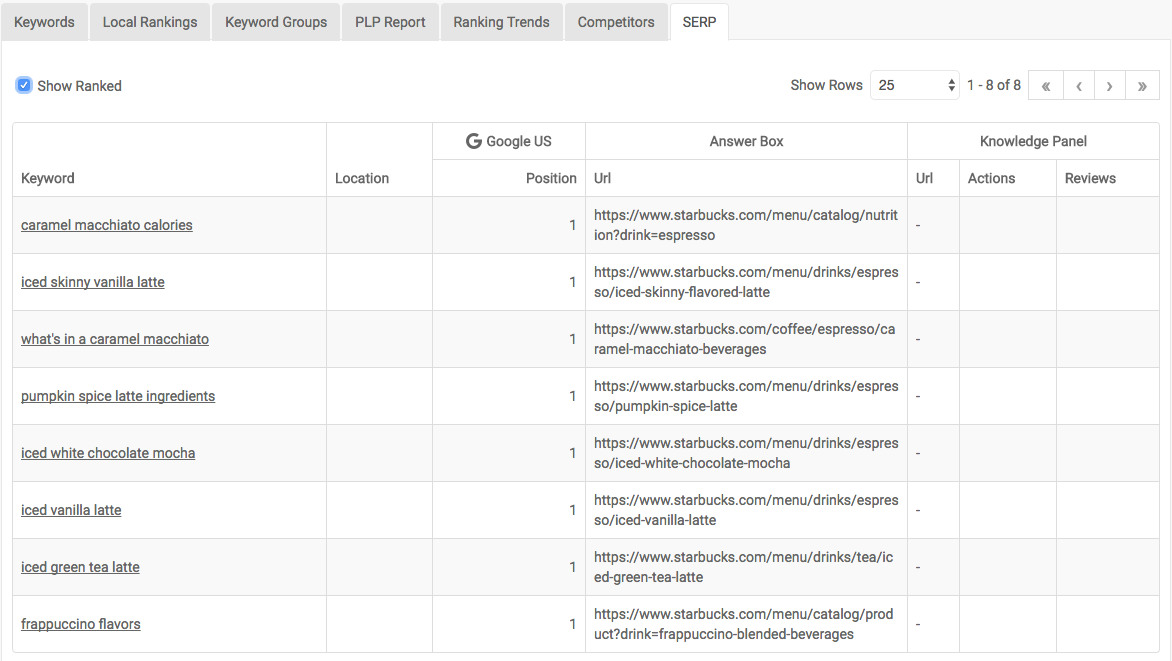
Task: Open 'frappuccino flavors' keyword link
Action: (81, 624)
